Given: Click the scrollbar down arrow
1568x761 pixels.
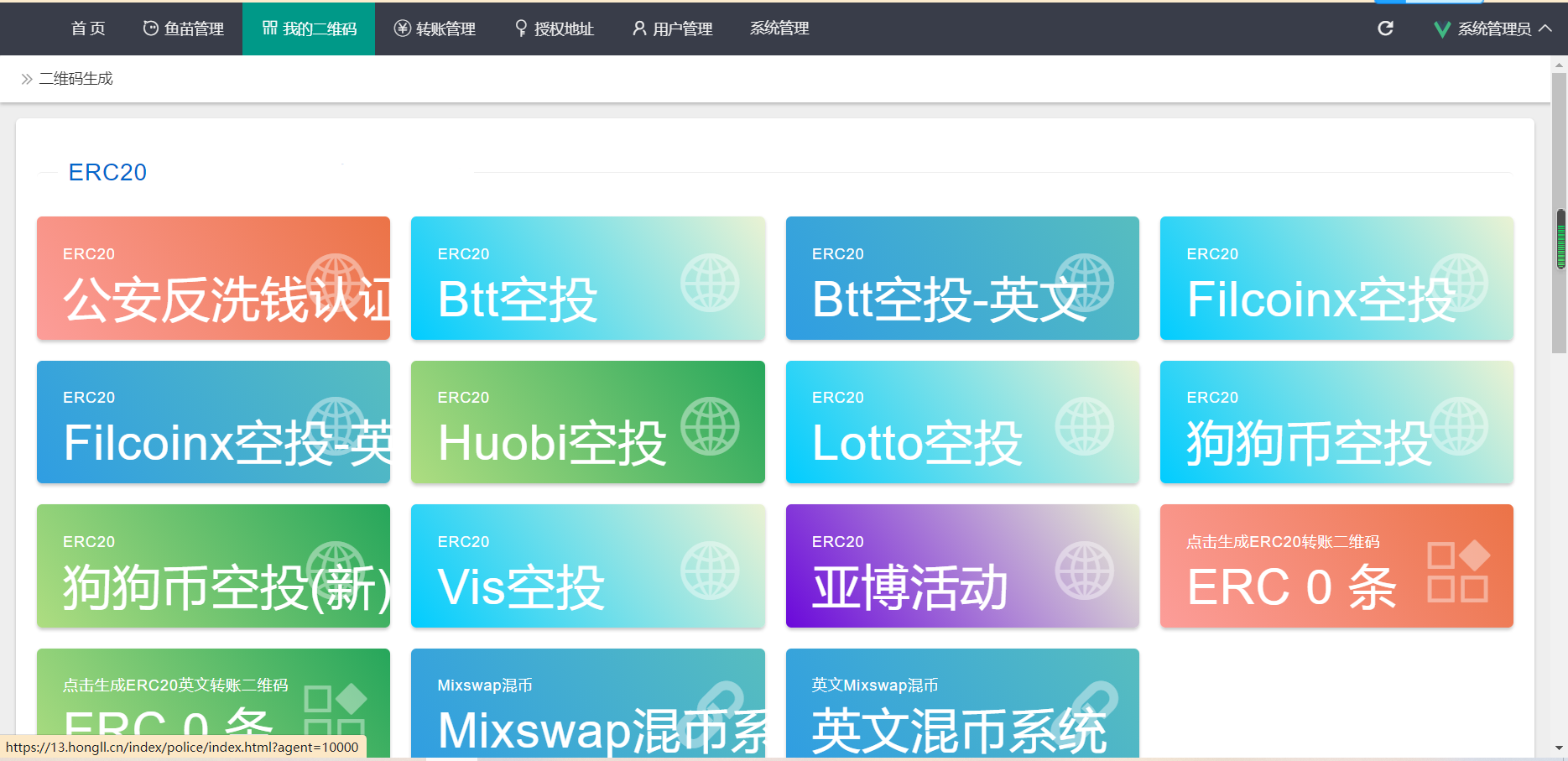Looking at the screenshot, I should point(1559,748).
